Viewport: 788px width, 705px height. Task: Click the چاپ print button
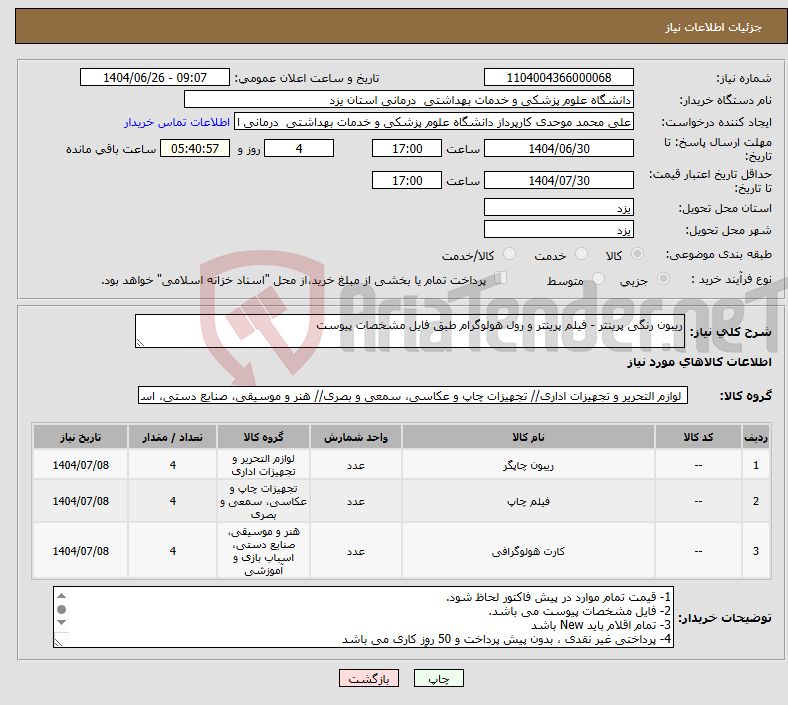coord(439,679)
